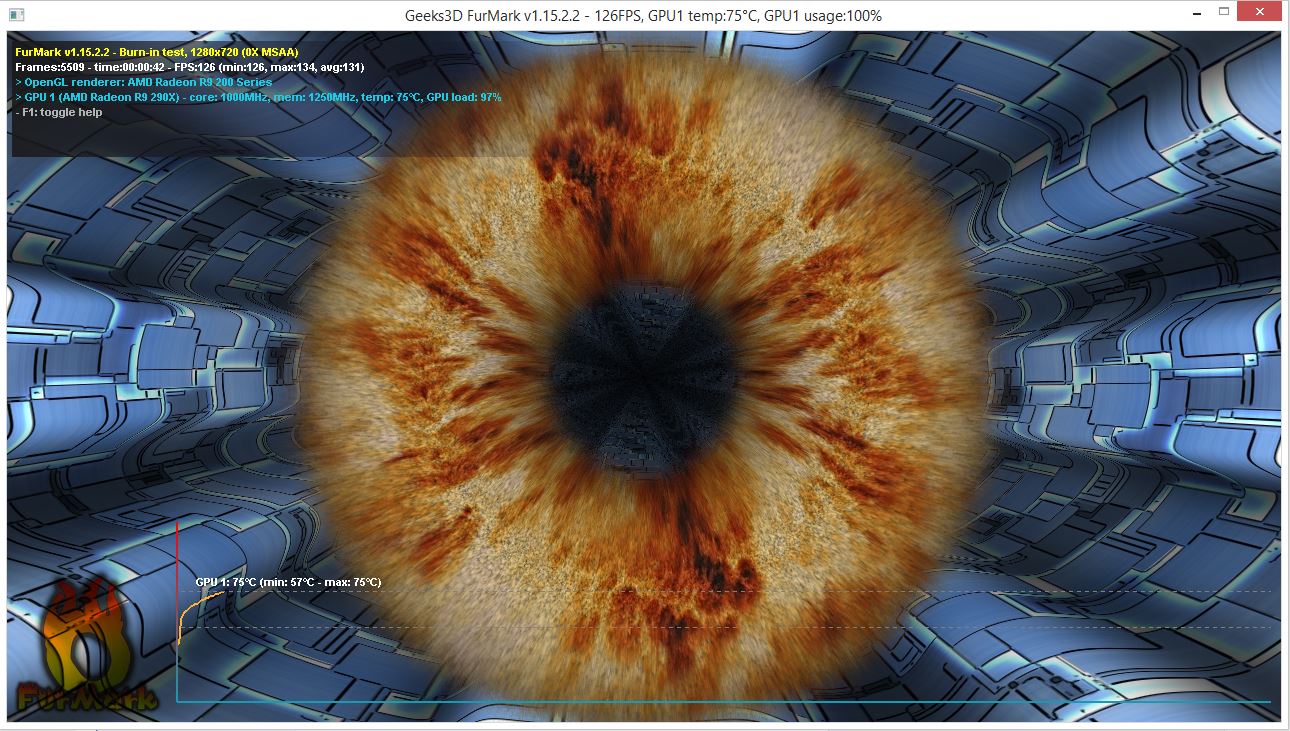
Task: Click the 'GPU 1 (AMD Radeon R9 290X)' info line
Action: click(x=258, y=97)
